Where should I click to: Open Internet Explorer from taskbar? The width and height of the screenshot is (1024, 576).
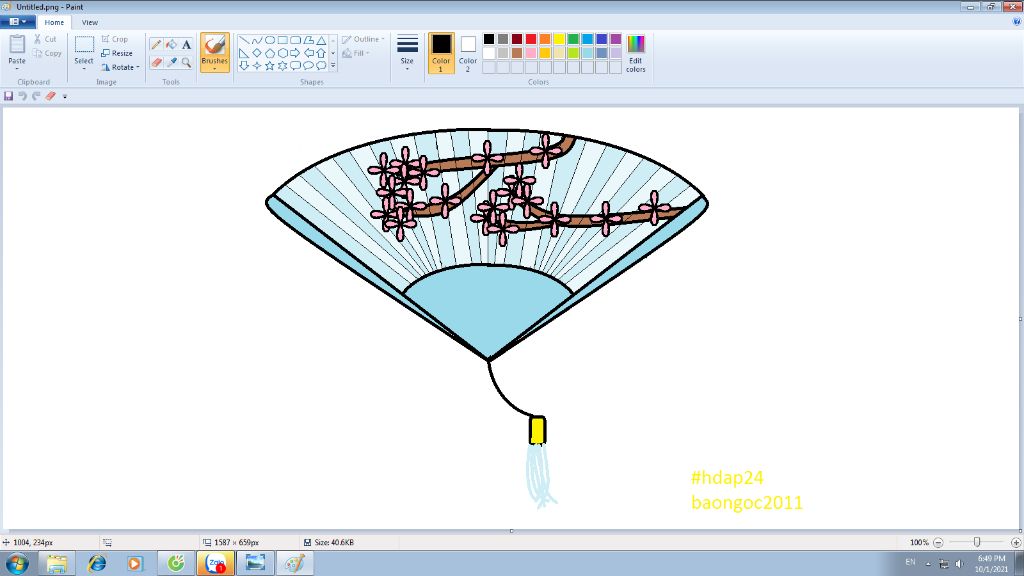(x=97, y=563)
